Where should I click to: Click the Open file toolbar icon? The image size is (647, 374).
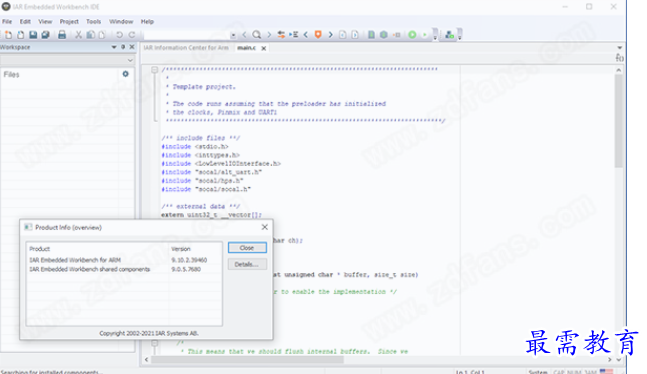coord(21,35)
